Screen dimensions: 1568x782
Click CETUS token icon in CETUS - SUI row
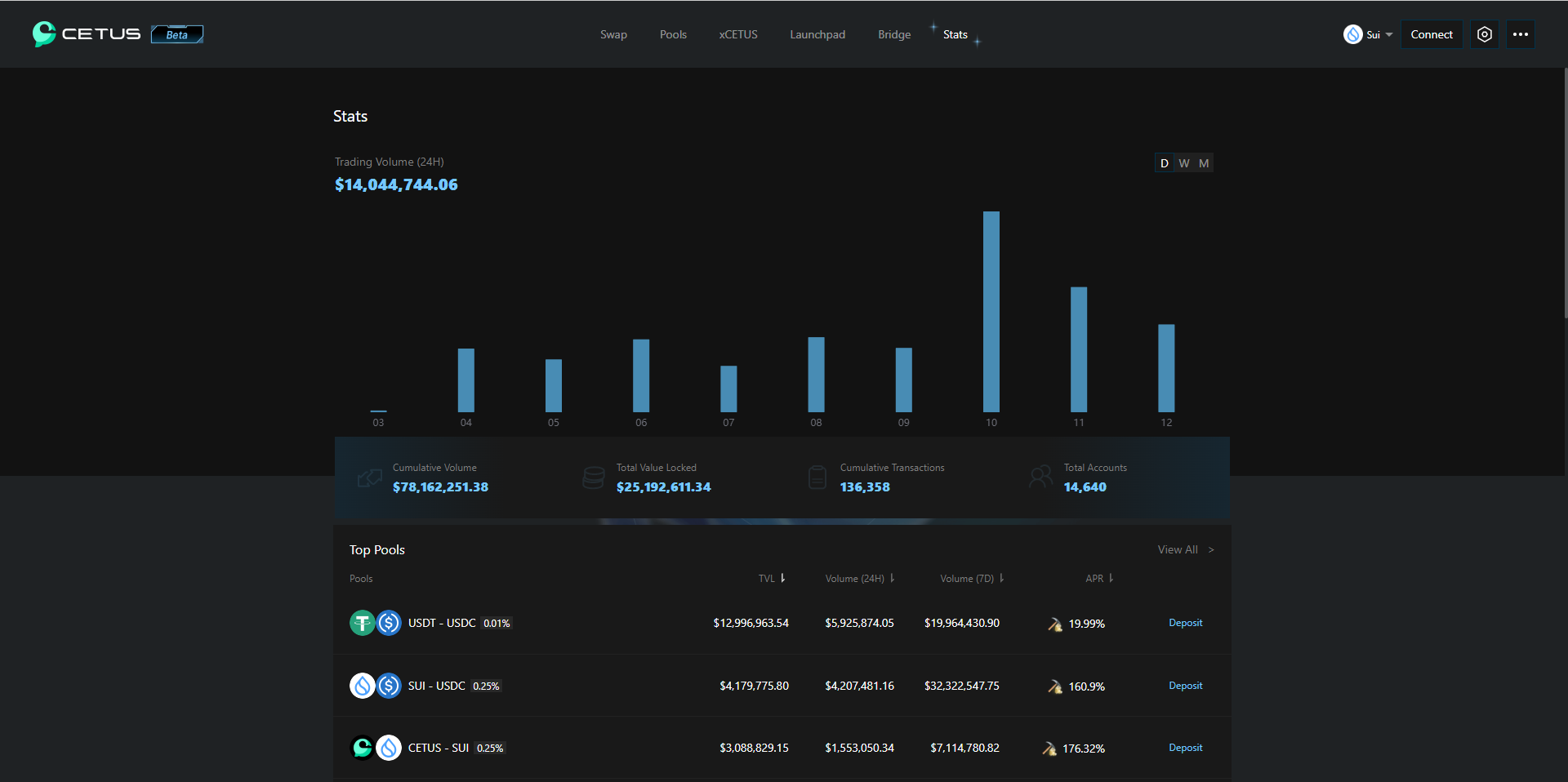pyautogui.click(x=363, y=748)
